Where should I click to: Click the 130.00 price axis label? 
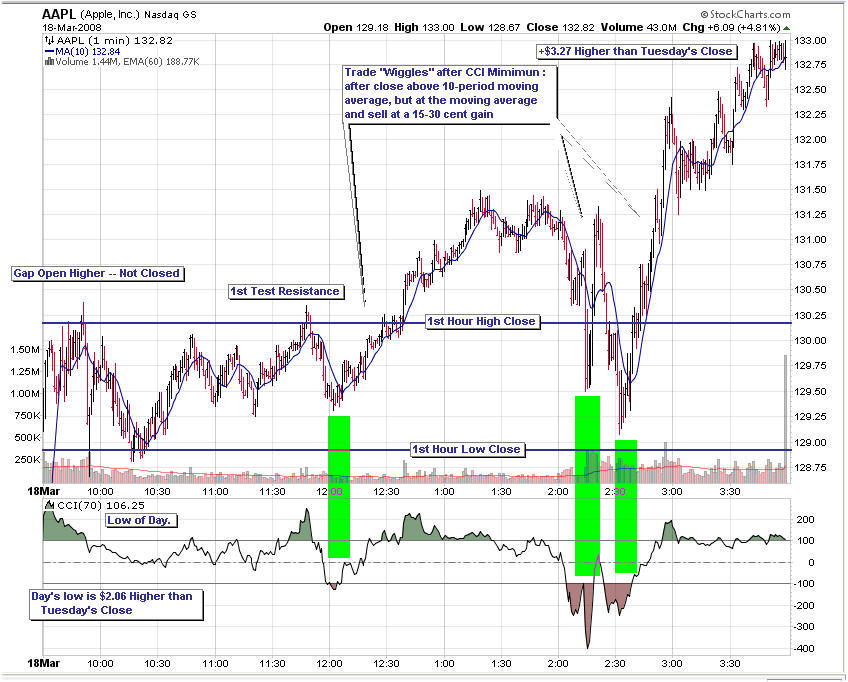click(x=810, y=341)
